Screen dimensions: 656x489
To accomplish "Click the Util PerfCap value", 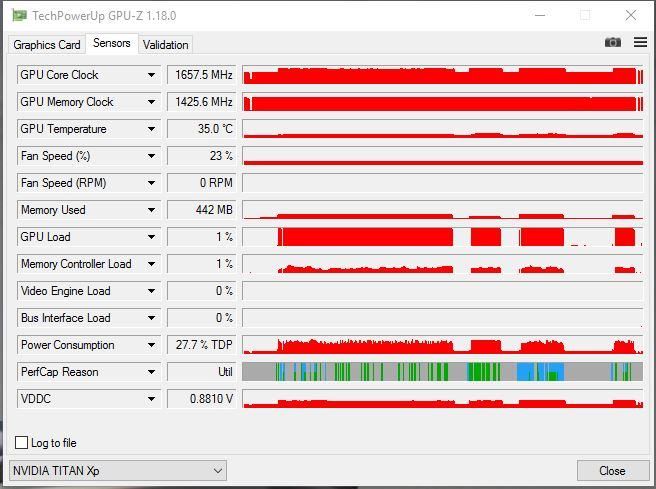I will (202, 372).
